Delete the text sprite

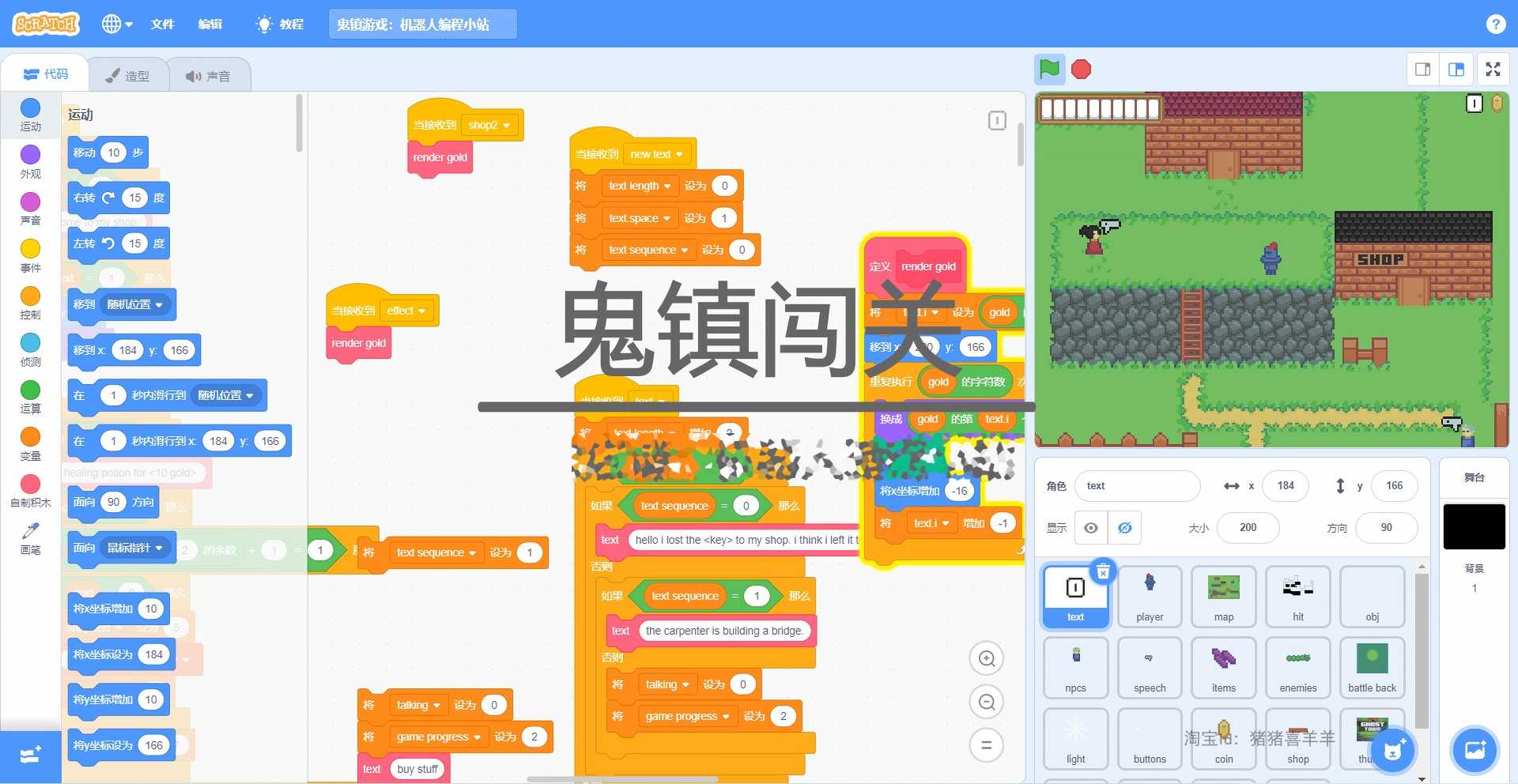1103,571
